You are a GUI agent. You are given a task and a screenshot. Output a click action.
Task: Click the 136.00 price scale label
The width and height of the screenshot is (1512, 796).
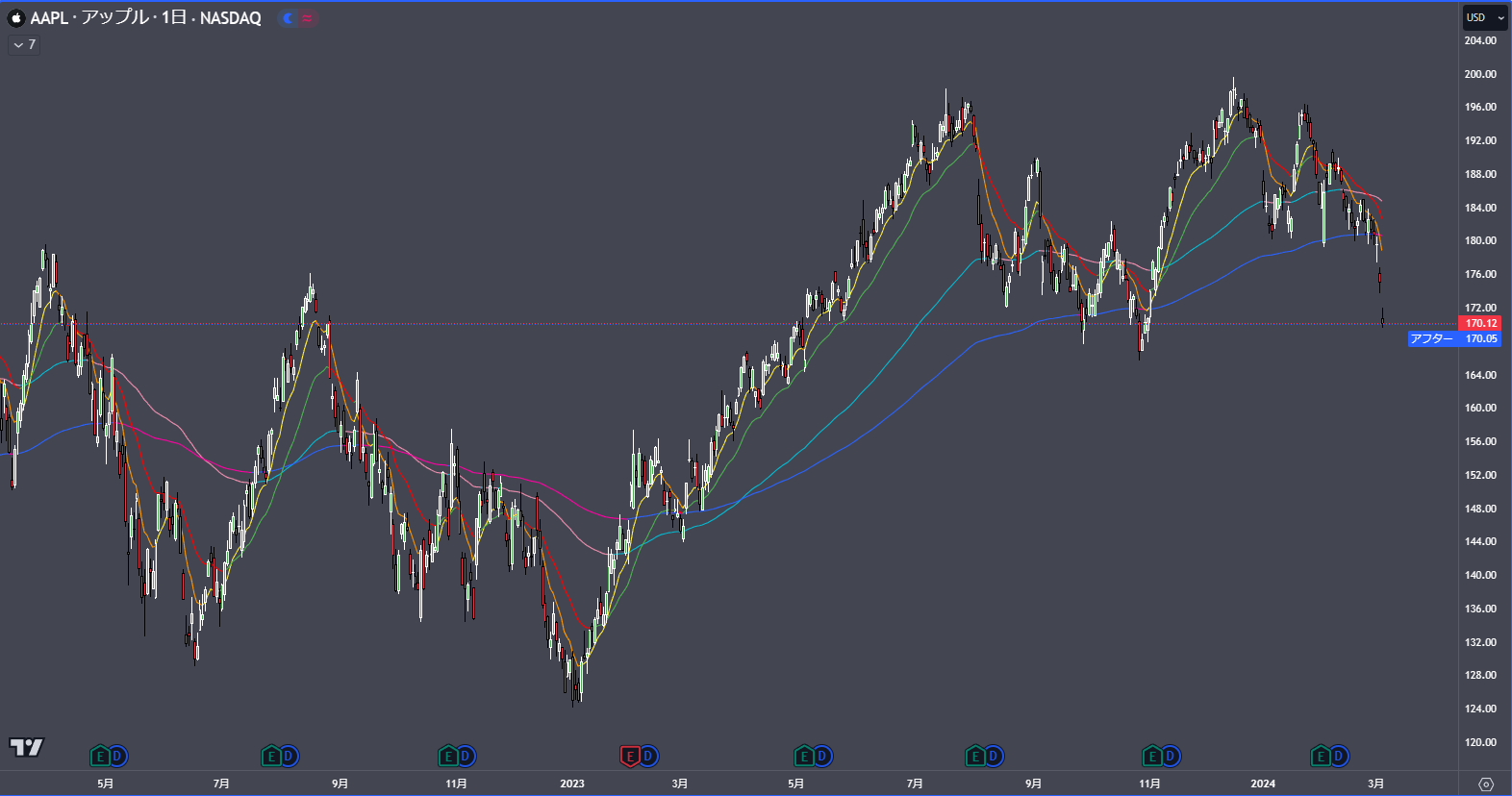click(x=1480, y=609)
